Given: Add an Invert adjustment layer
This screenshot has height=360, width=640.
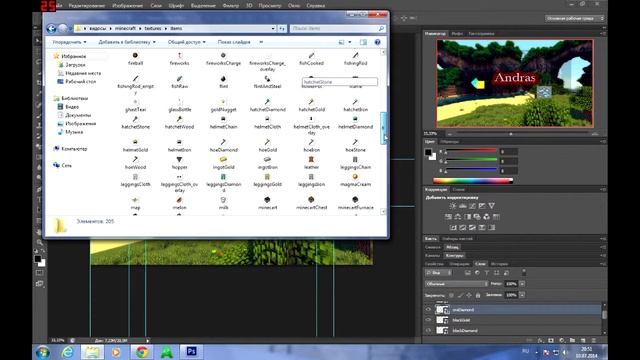Looking at the screenshot, I should 453,227.
